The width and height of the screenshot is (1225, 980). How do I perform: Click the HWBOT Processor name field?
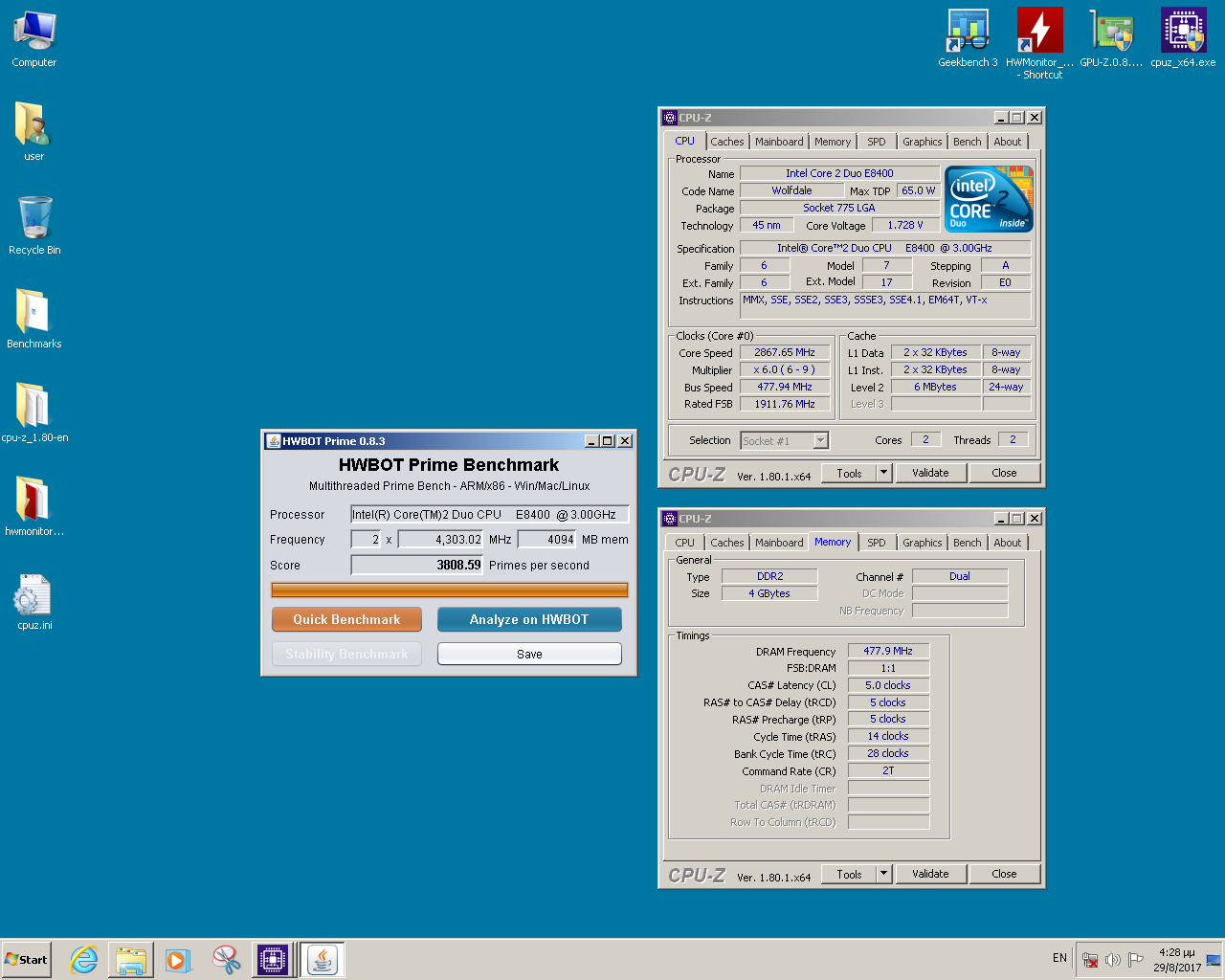coord(489,514)
